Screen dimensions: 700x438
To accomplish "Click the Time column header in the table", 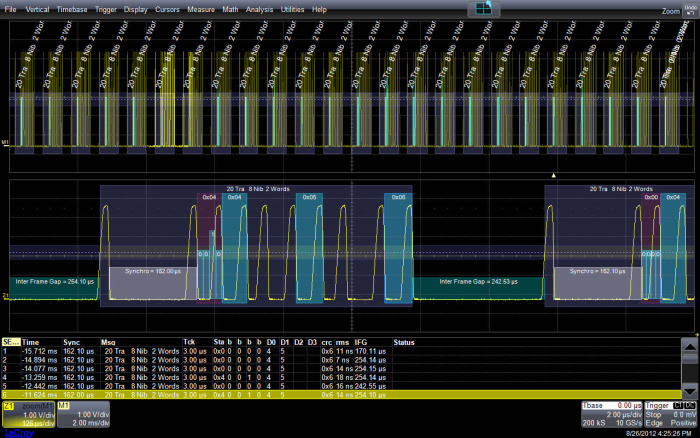I will (x=32, y=342).
